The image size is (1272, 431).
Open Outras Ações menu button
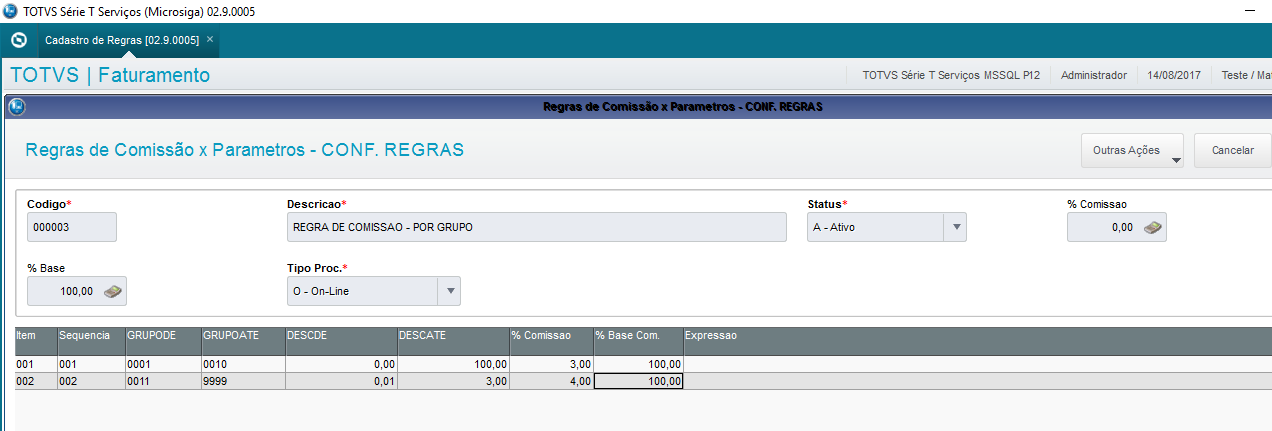coord(1132,150)
